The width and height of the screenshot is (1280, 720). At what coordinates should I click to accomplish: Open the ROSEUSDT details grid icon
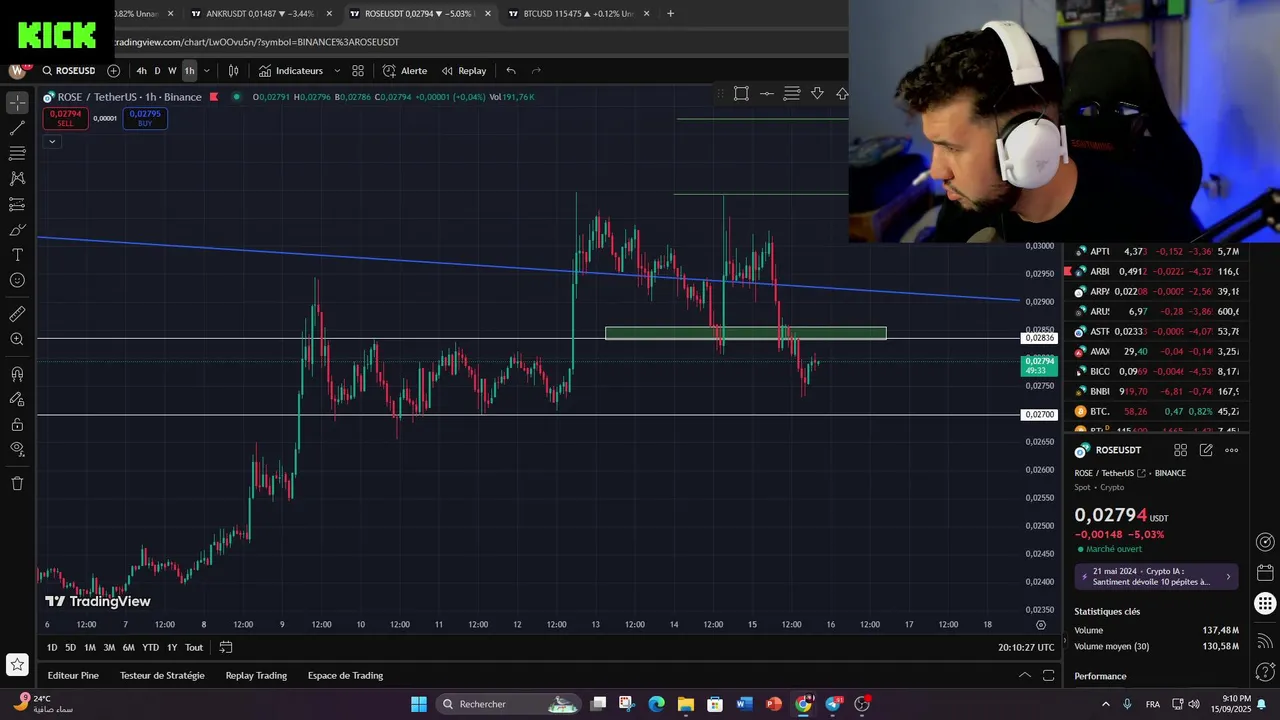(1180, 451)
